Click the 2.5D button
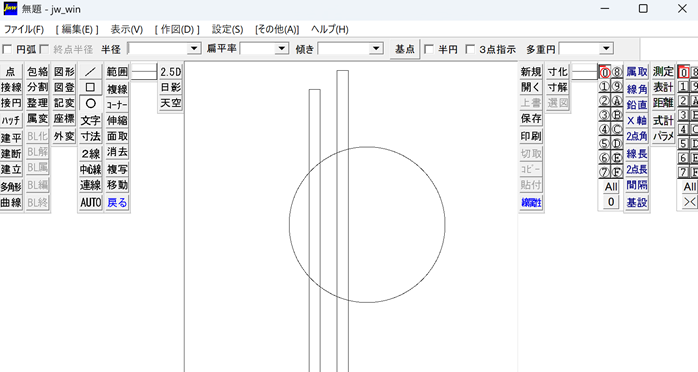 pos(170,72)
